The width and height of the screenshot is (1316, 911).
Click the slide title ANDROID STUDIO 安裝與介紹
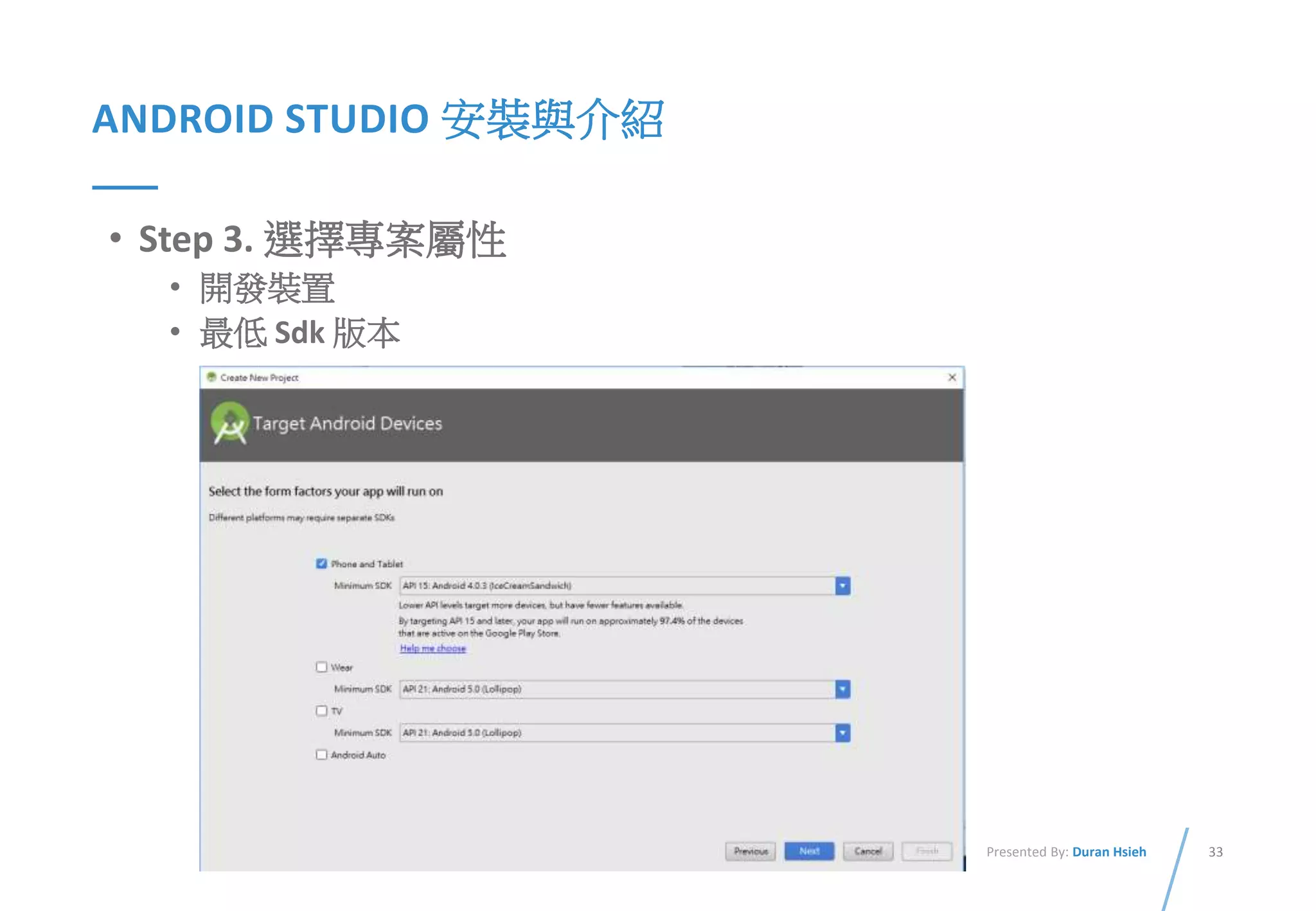(378, 119)
